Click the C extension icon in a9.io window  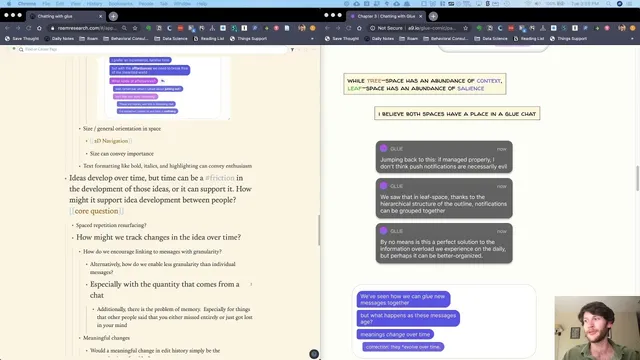(x=500, y=28)
